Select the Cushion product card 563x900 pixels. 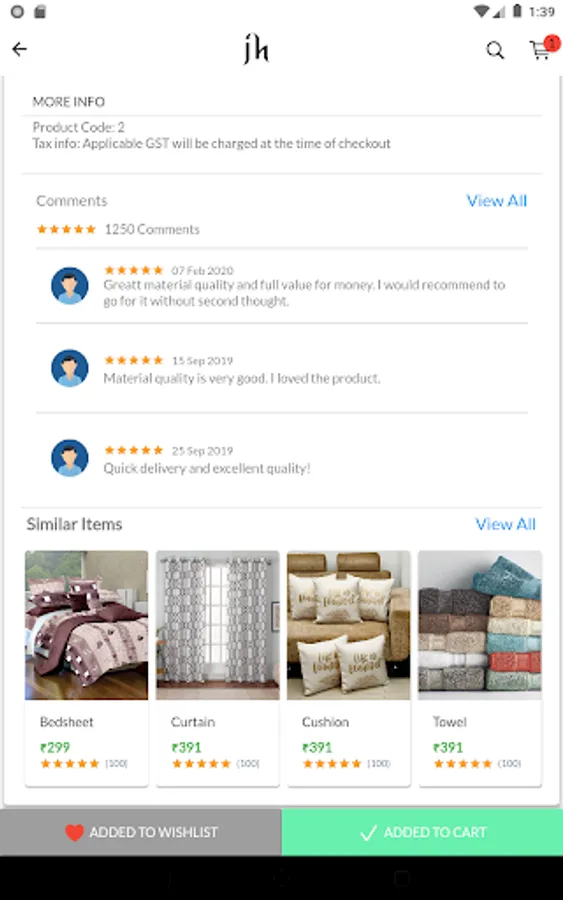(348, 668)
